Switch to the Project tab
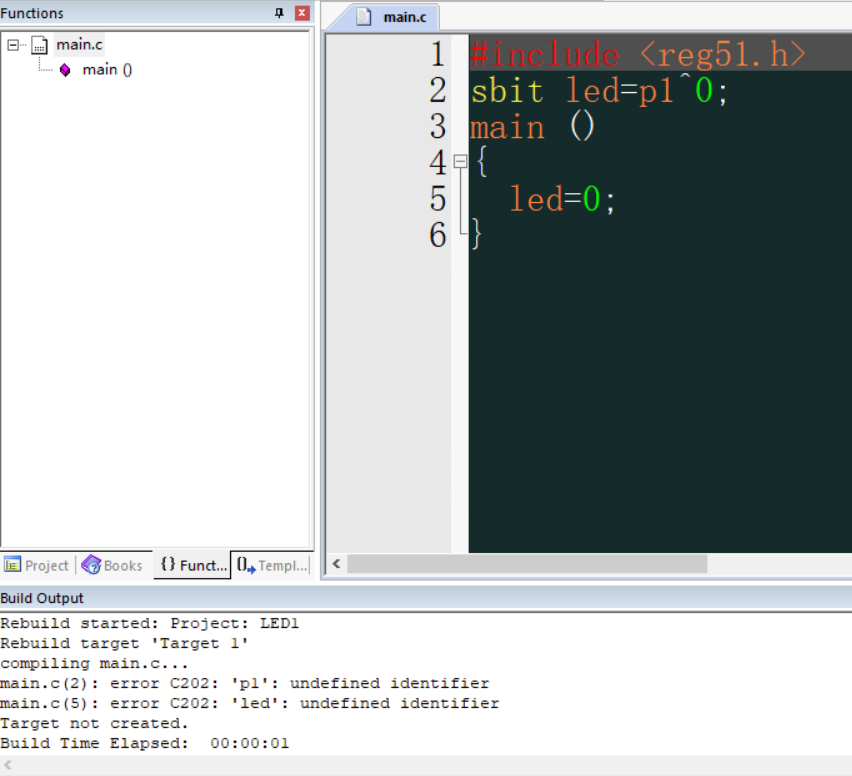 pyautogui.click(x=37, y=566)
